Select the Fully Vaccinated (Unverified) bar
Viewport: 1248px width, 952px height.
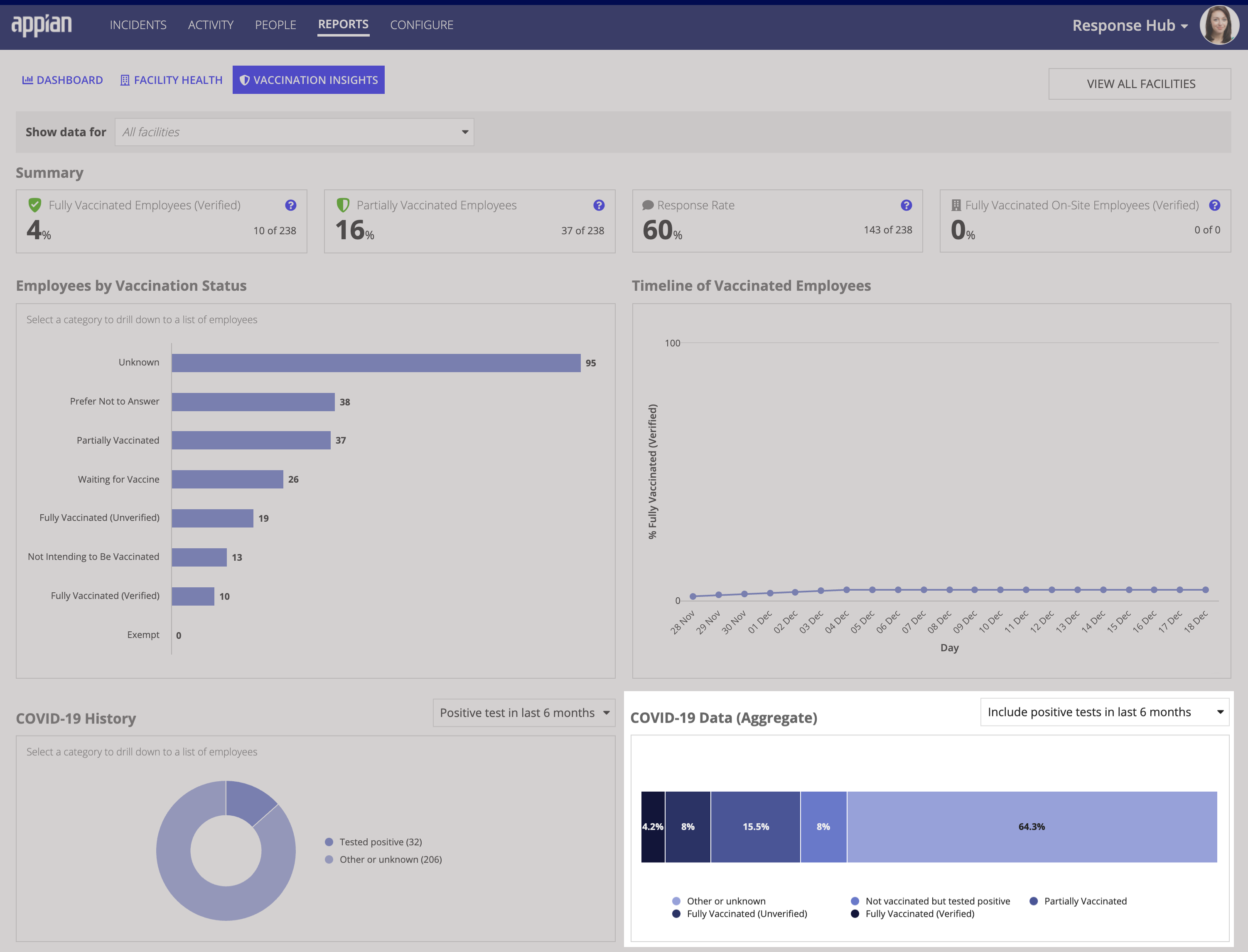pyautogui.click(x=212, y=518)
